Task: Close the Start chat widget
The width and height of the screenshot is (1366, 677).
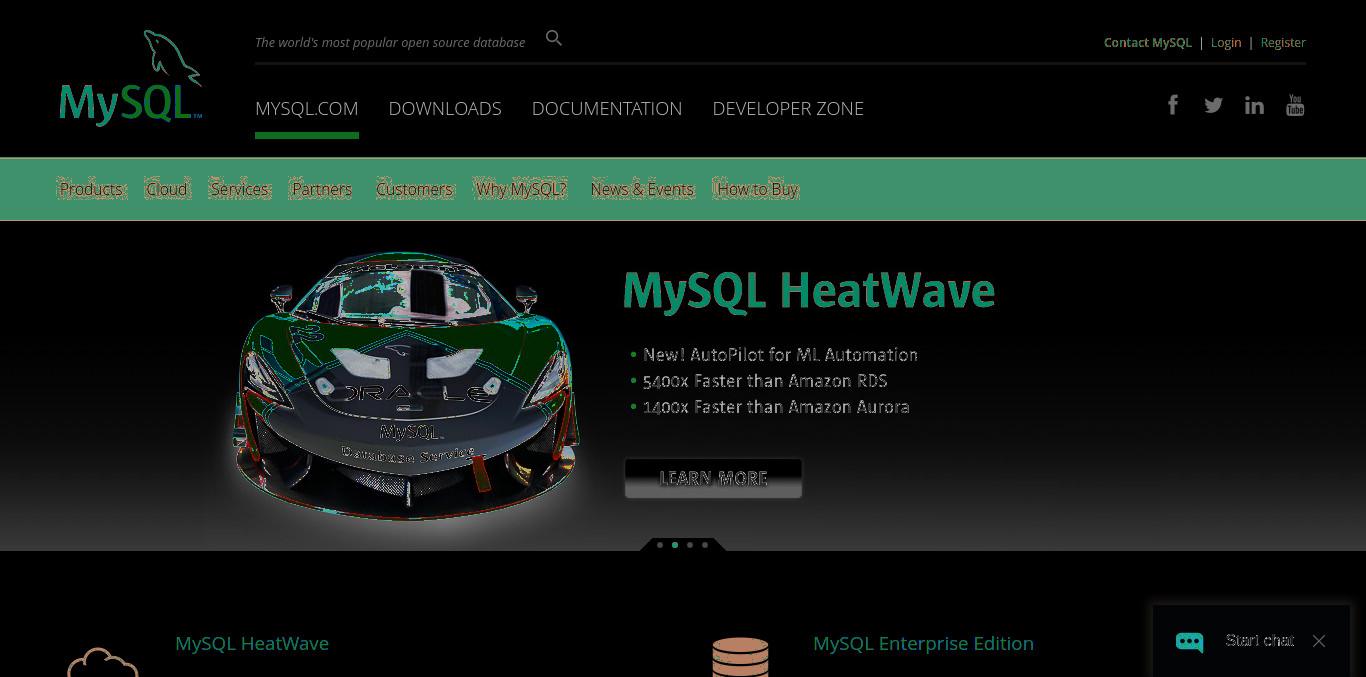Action: click(x=1319, y=641)
